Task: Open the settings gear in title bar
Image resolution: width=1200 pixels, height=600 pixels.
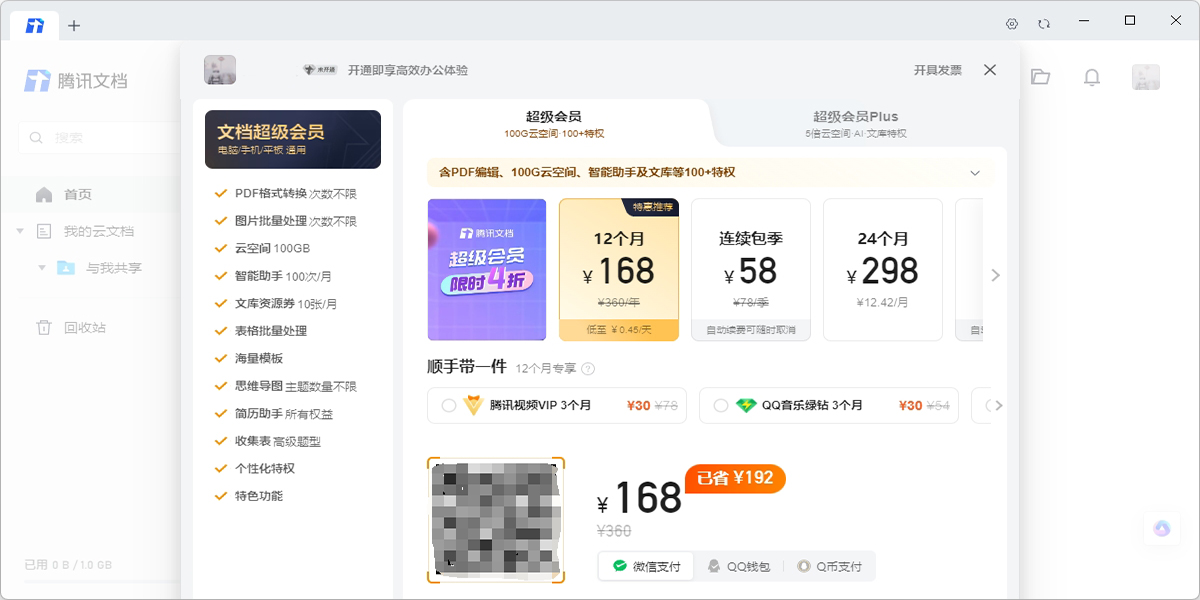Action: (1011, 24)
